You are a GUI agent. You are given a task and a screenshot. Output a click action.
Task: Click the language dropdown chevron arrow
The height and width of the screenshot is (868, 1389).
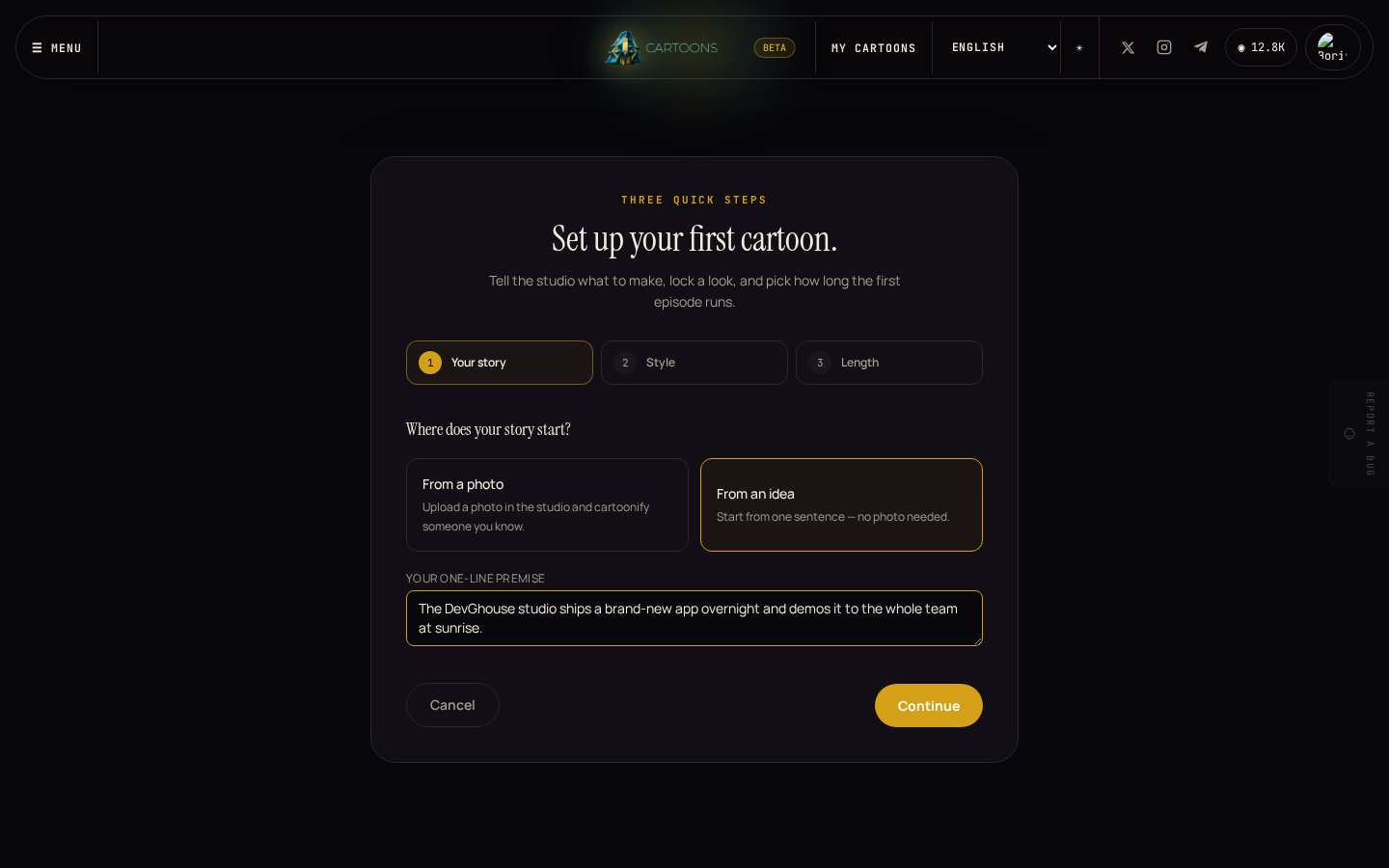point(1052,47)
